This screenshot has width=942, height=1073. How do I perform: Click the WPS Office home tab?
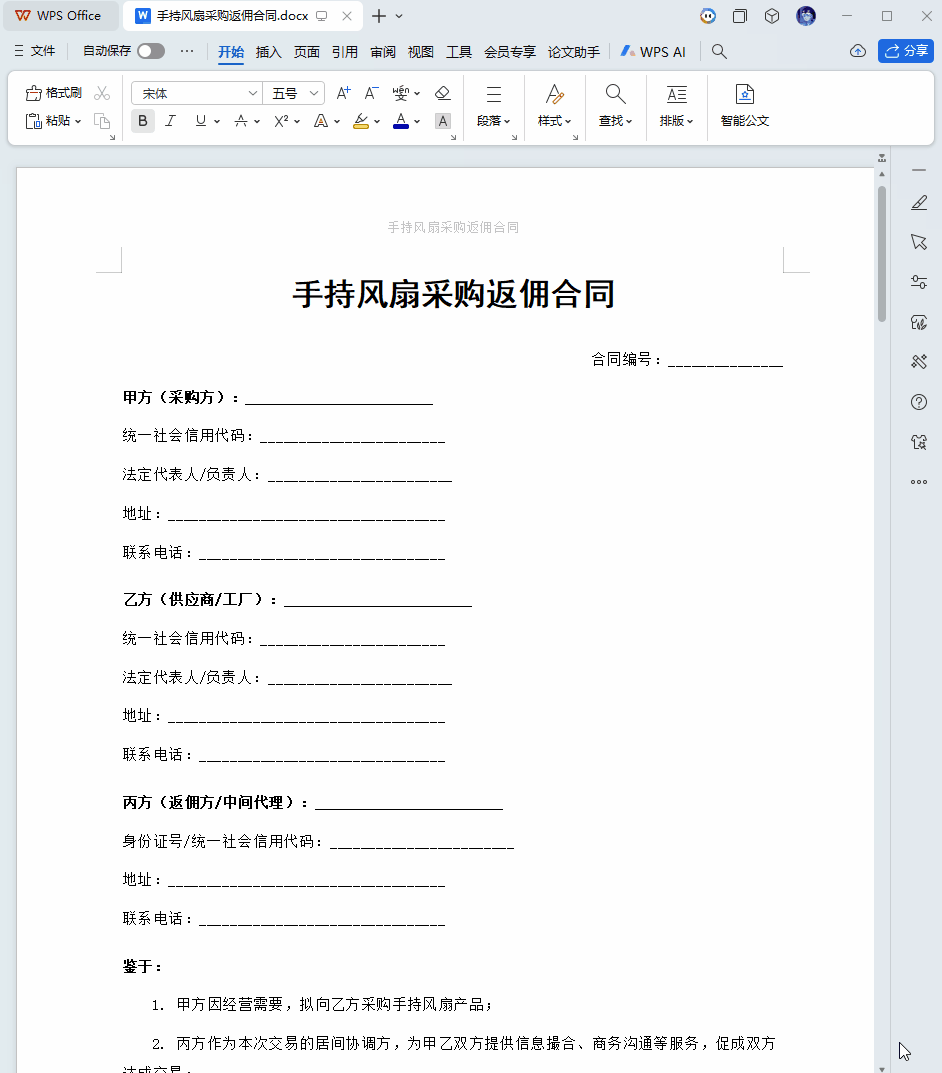click(59, 16)
